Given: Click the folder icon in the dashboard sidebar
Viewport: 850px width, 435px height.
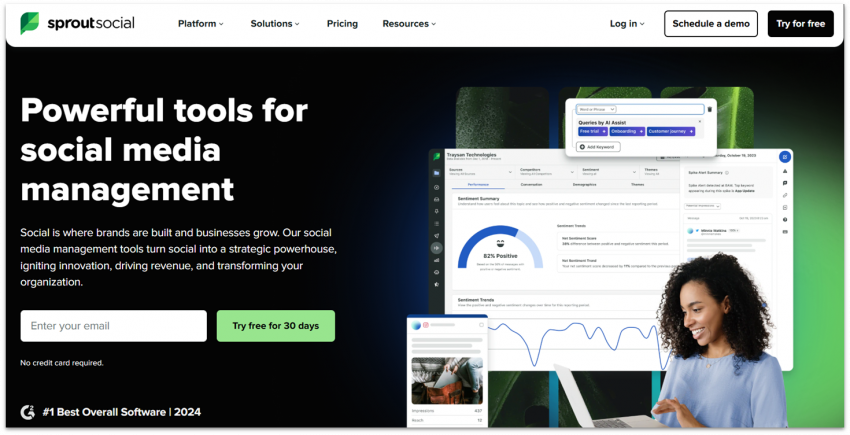Looking at the screenshot, I should 436,174.
